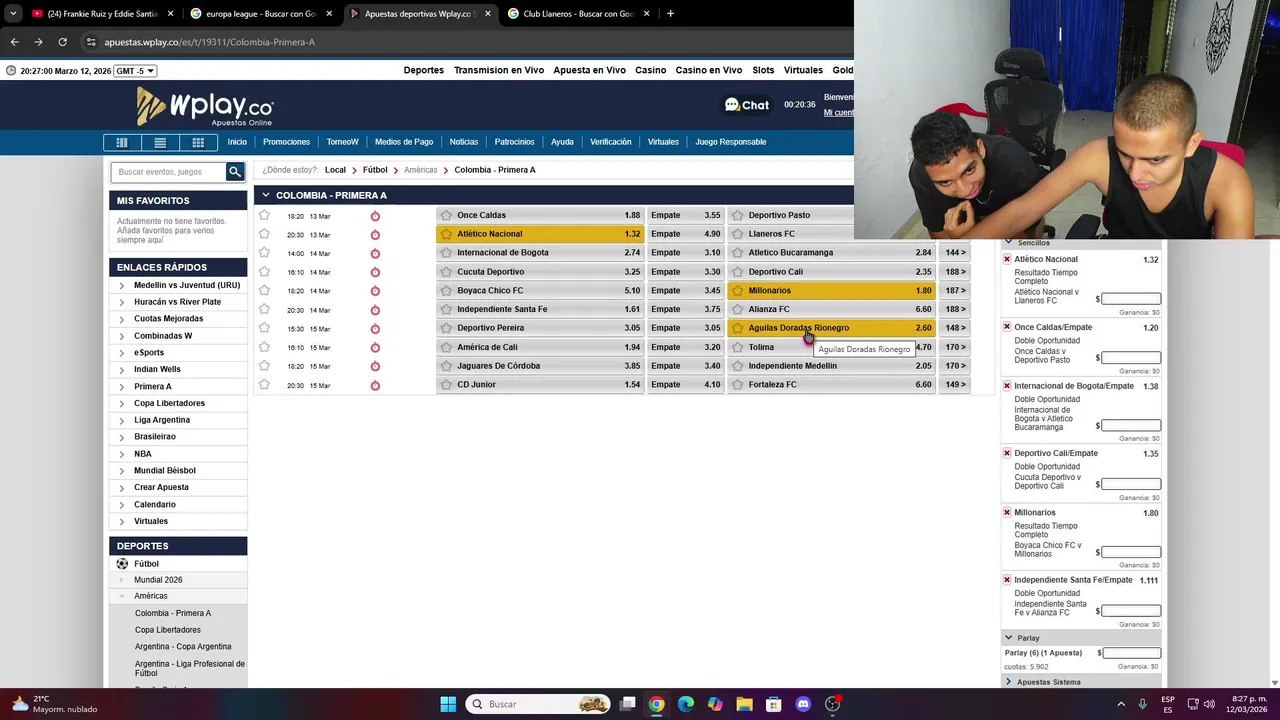Click the Fútbol soccer ball icon in Deportes

122,564
